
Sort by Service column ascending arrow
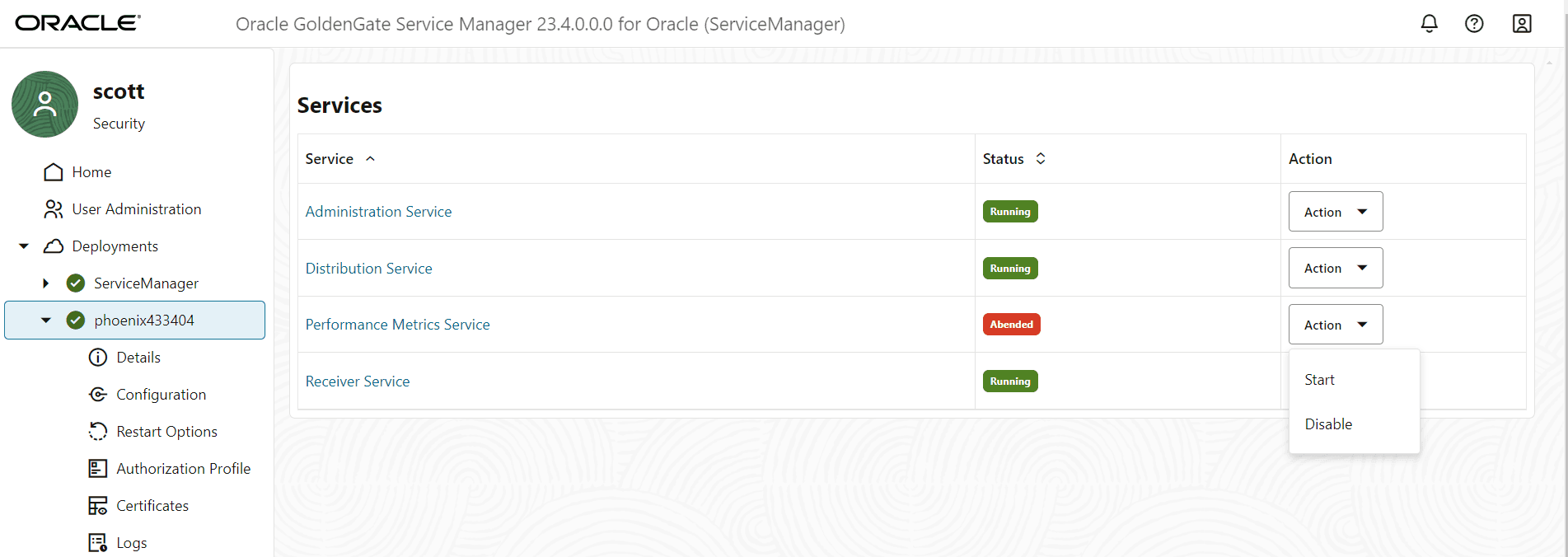(x=371, y=159)
